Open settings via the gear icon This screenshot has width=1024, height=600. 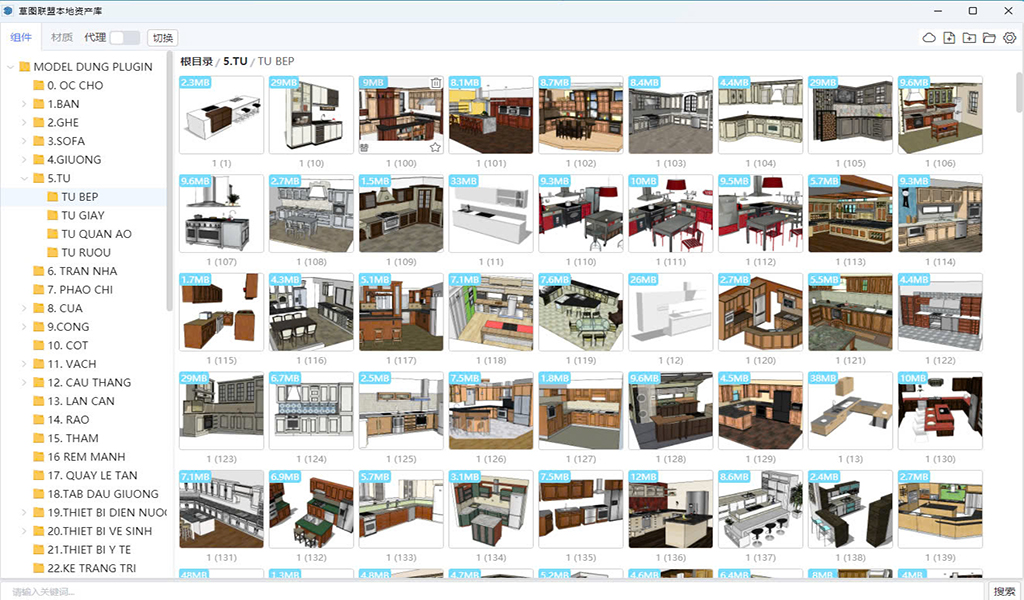click(1009, 38)
